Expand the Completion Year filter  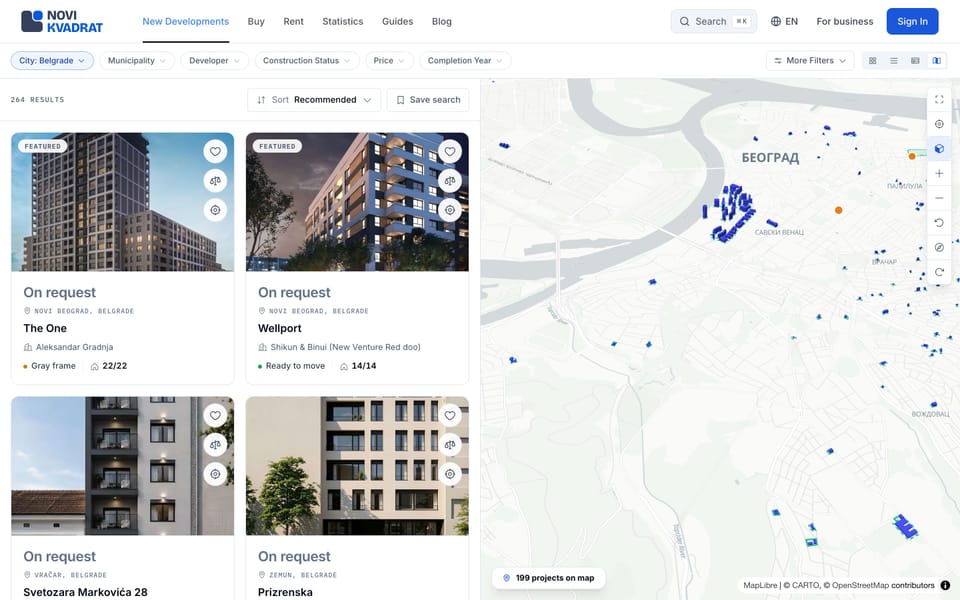coord(465,61)
